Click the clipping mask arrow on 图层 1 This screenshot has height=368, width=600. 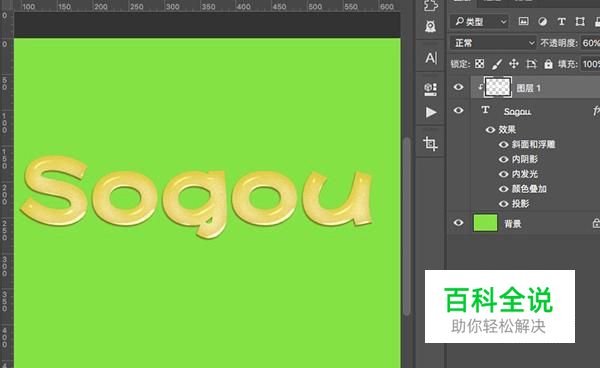tap(480, 87)
